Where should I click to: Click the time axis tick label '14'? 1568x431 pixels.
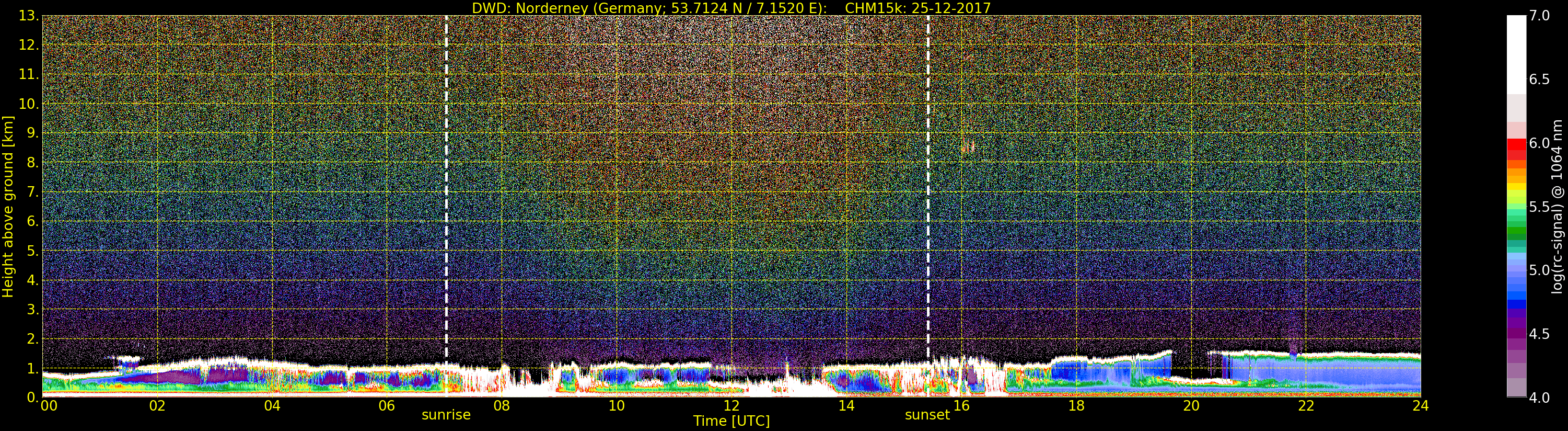pyautogui.click(x=846, y=405)
